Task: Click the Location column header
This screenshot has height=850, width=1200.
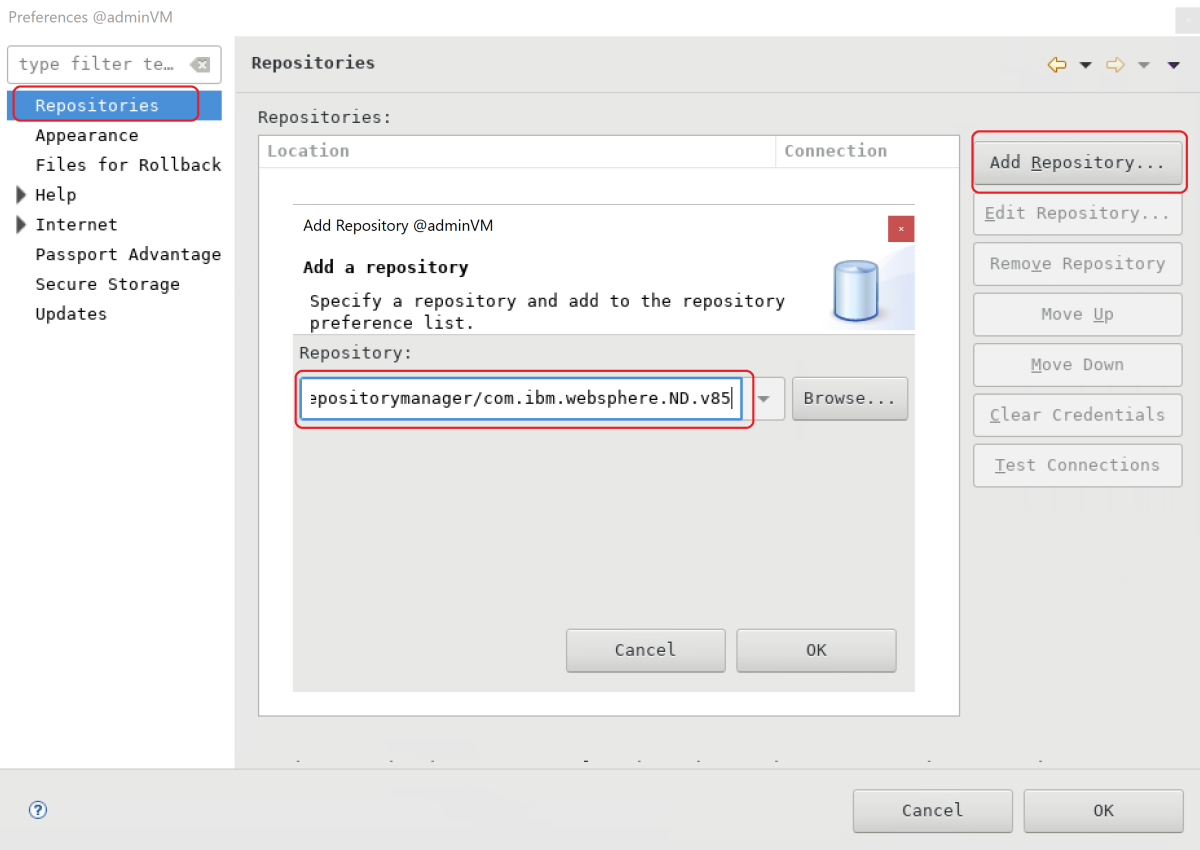Action: [308, 150]
